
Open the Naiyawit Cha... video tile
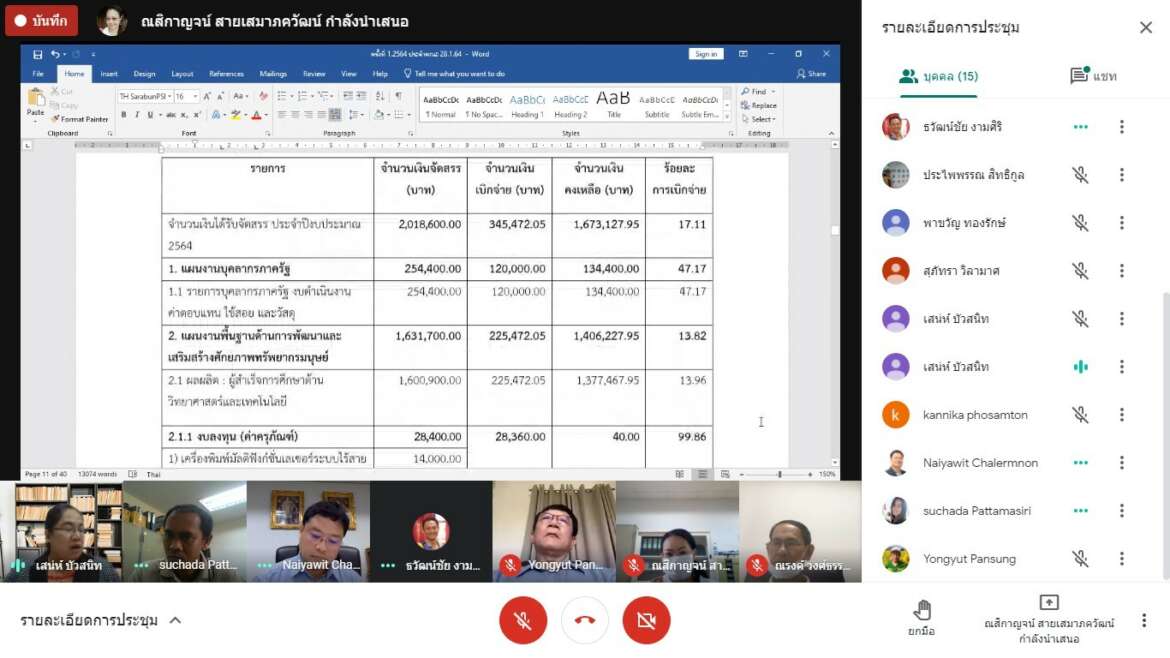307,531
